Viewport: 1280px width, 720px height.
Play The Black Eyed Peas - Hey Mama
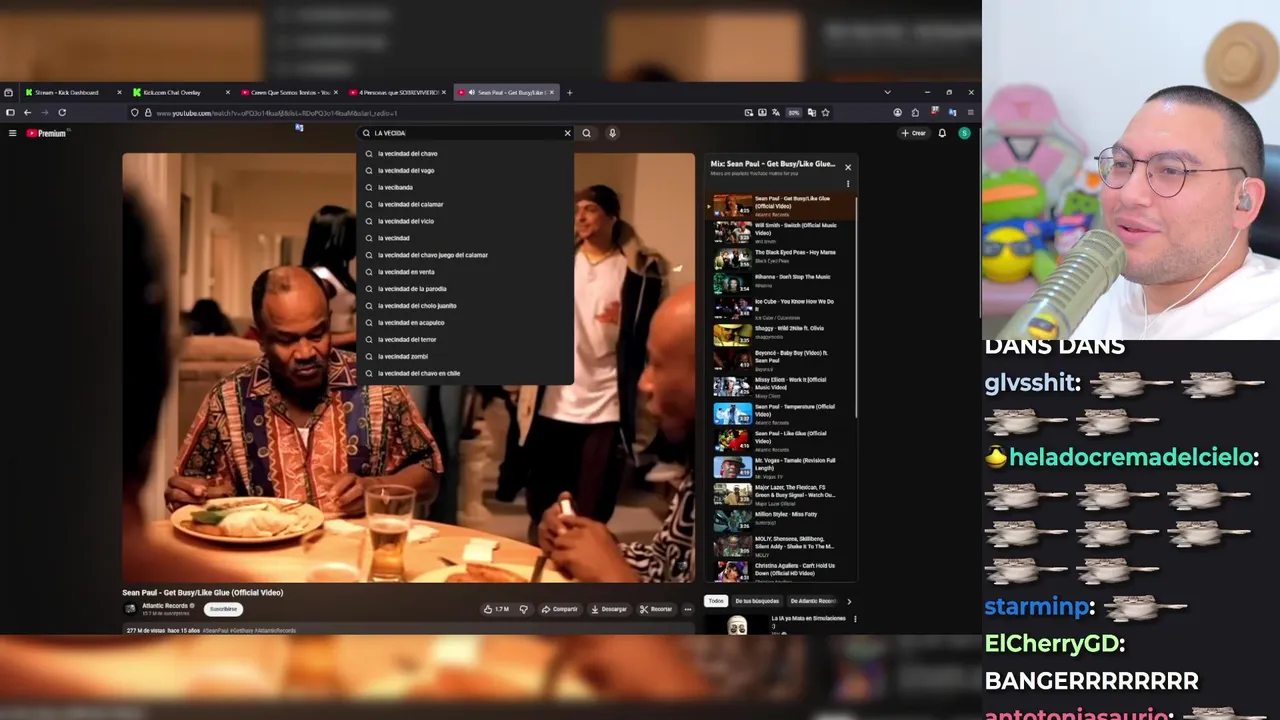781,259
